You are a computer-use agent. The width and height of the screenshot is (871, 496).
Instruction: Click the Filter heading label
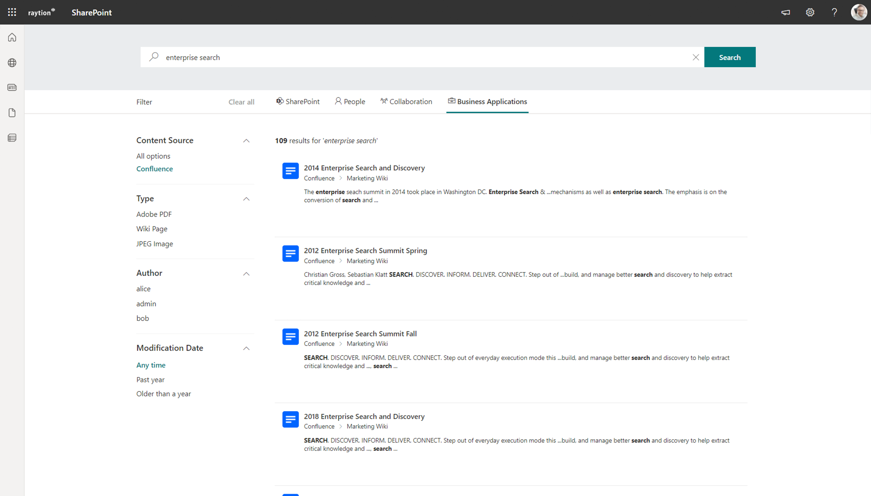[144, 102]
